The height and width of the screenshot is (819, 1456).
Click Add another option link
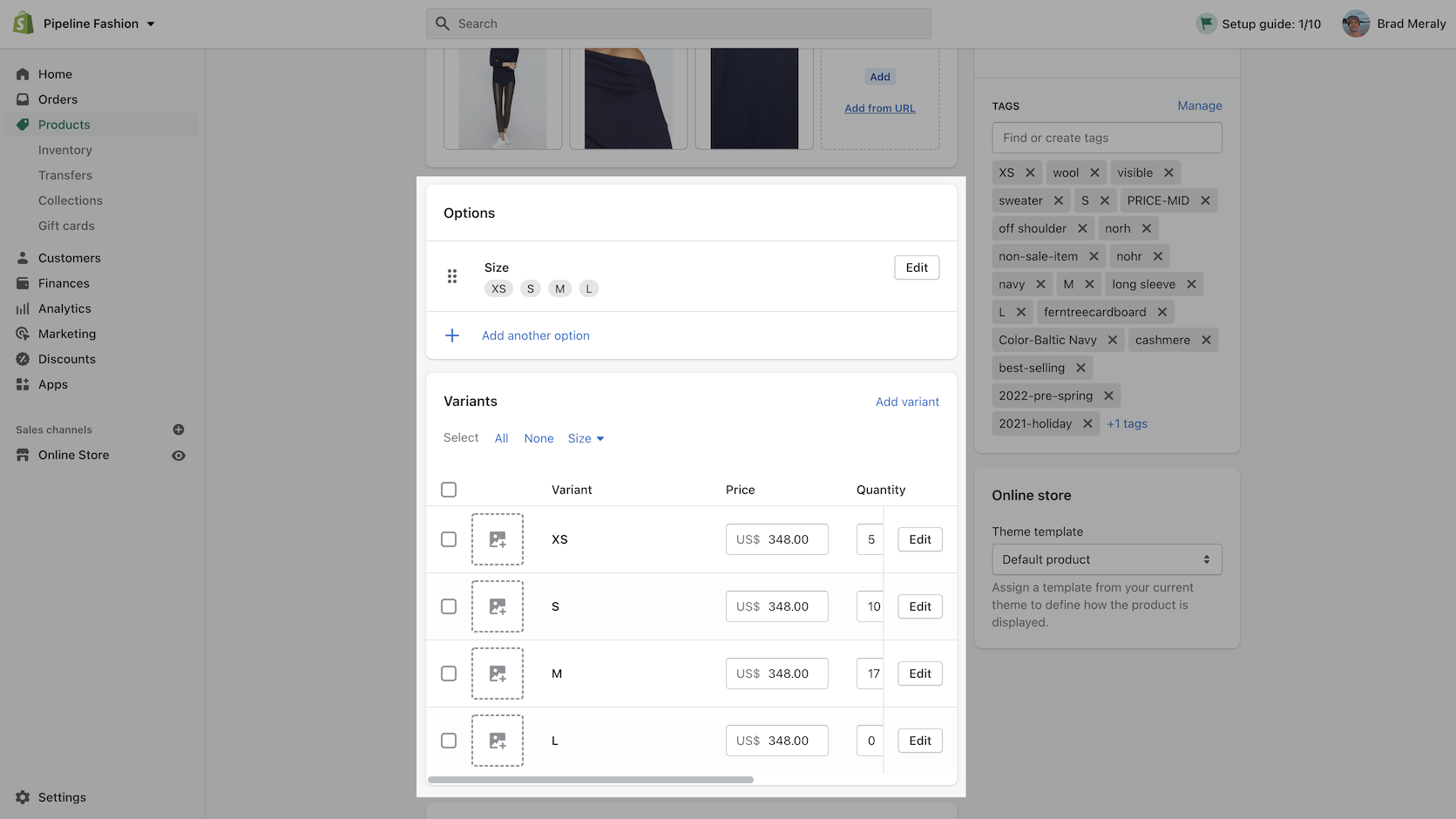pyautogui.click(x=536, y=335)
